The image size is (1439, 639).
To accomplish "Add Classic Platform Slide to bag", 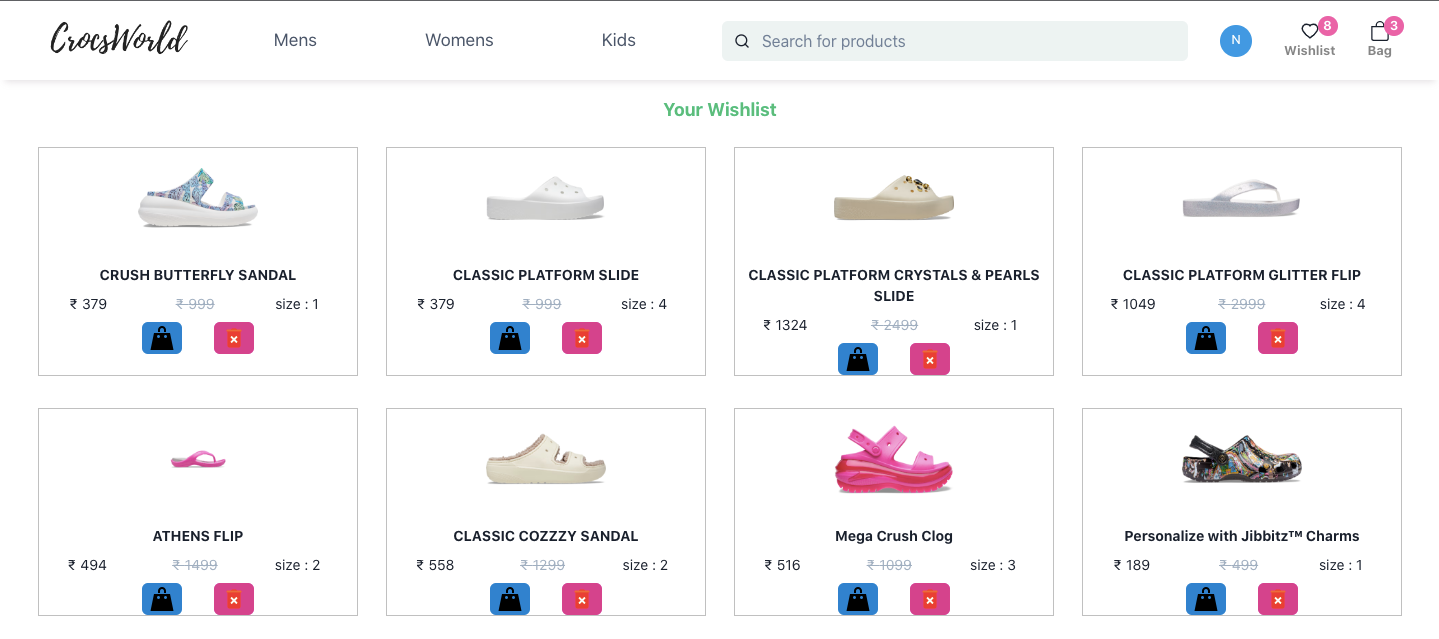I will (x=510, y=338).
